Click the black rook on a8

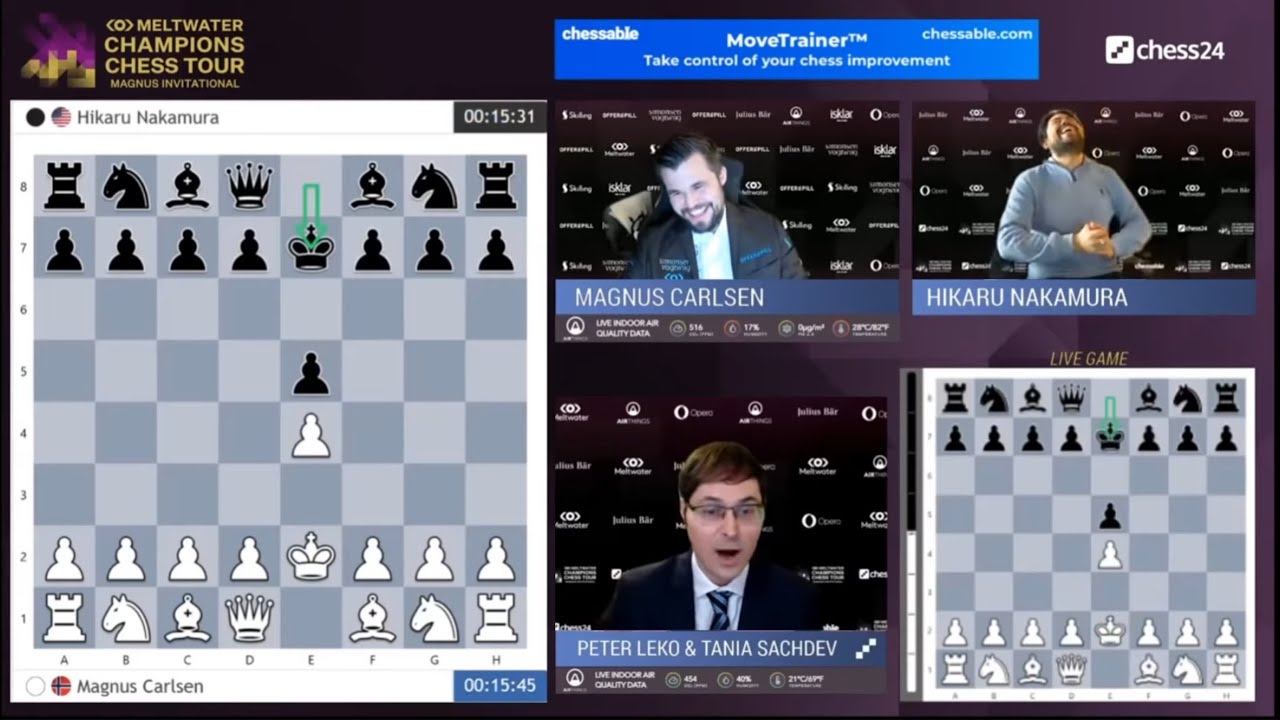click(64, 187)
